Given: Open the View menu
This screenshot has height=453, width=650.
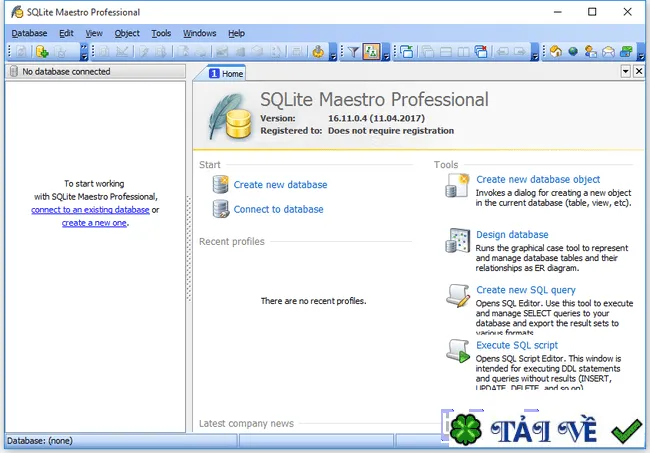Looking at the screenshot, I should 94,33.
